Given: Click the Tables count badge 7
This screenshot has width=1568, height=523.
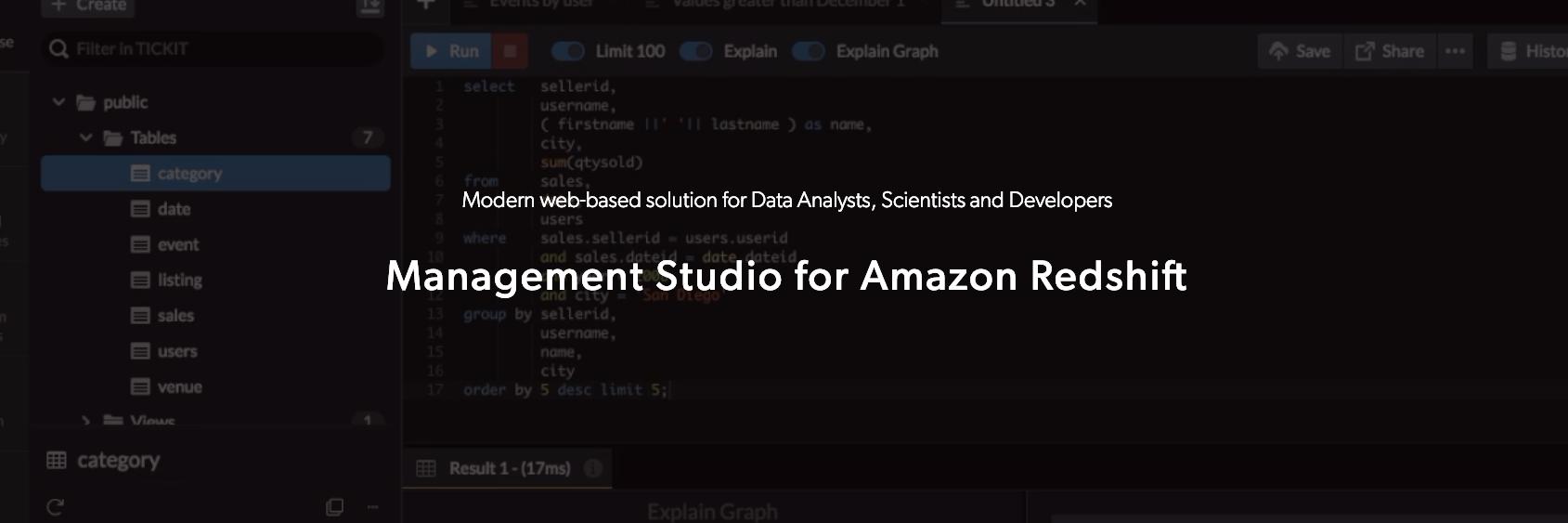Looking at the screenshot, I should pyautogui.click(x=368, y=137).
